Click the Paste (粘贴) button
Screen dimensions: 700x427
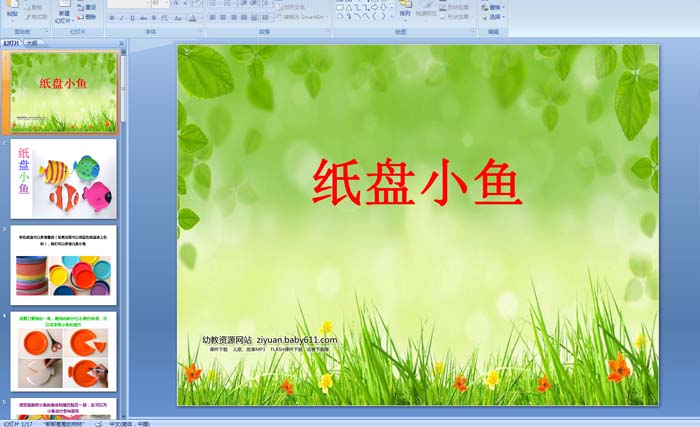tap(12, 11)
